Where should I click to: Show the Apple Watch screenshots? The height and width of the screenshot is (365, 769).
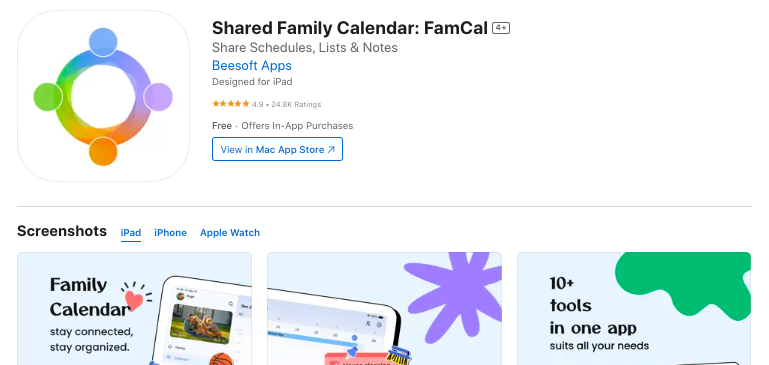tap(230, 233)
